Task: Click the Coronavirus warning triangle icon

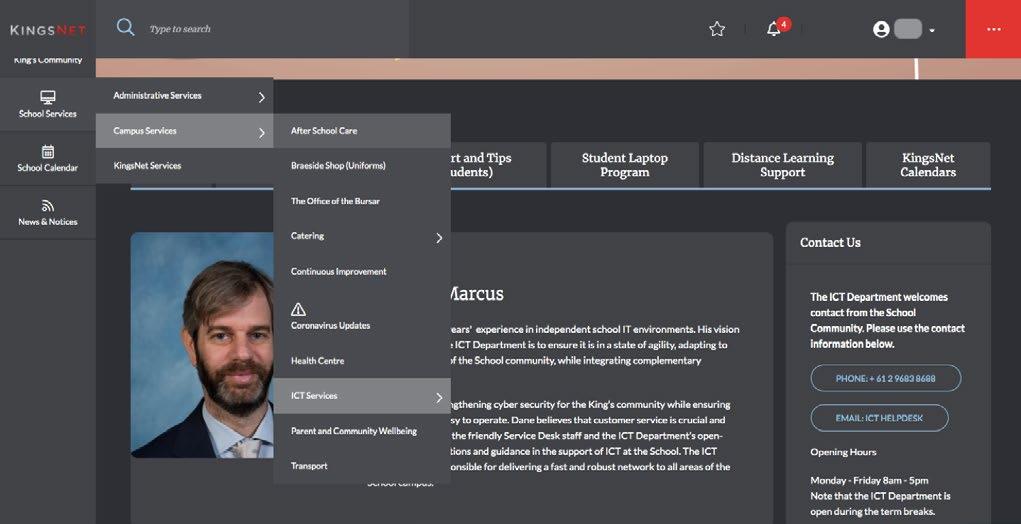Action: (x=298, y=309)
